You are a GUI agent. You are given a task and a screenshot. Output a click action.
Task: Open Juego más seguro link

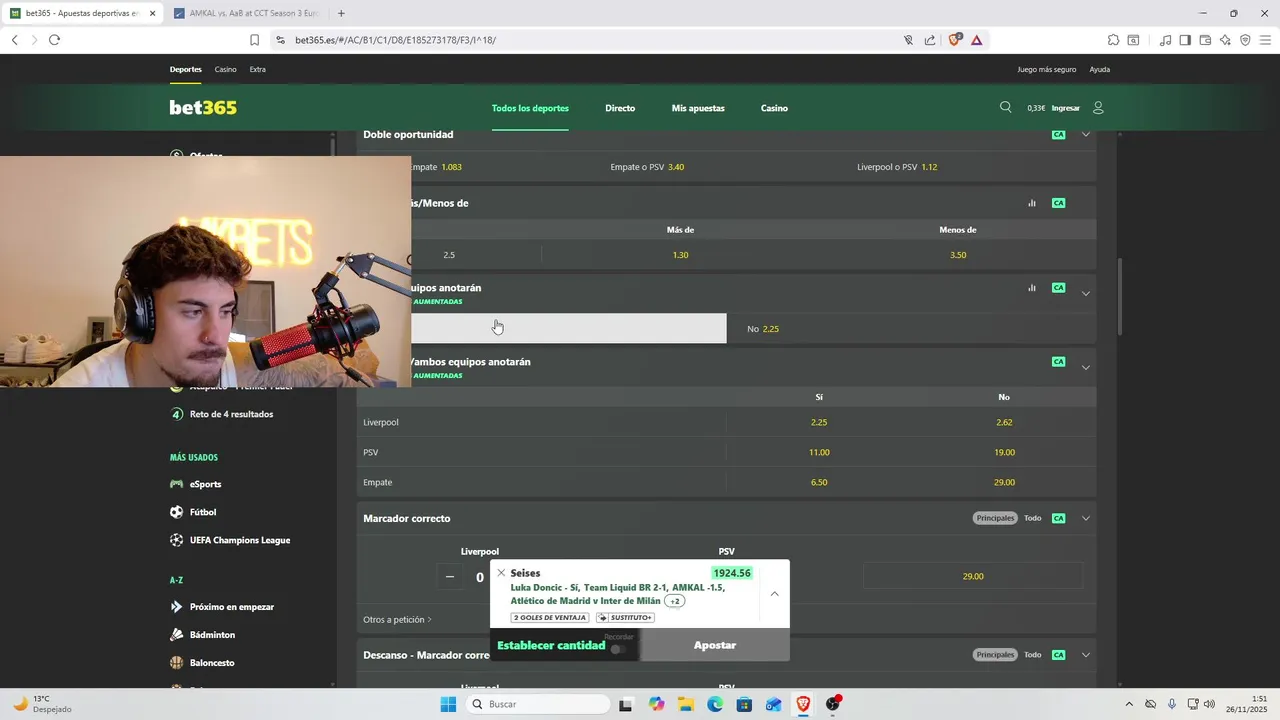pos(1047,70)
